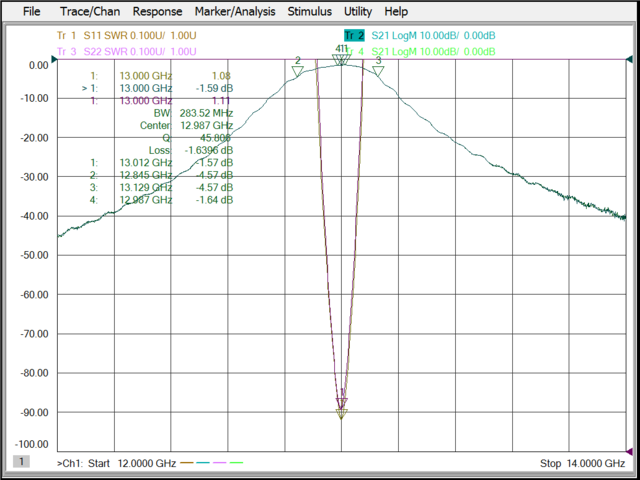Open the Marker/Analysis menu

click(x=235, y=11)
